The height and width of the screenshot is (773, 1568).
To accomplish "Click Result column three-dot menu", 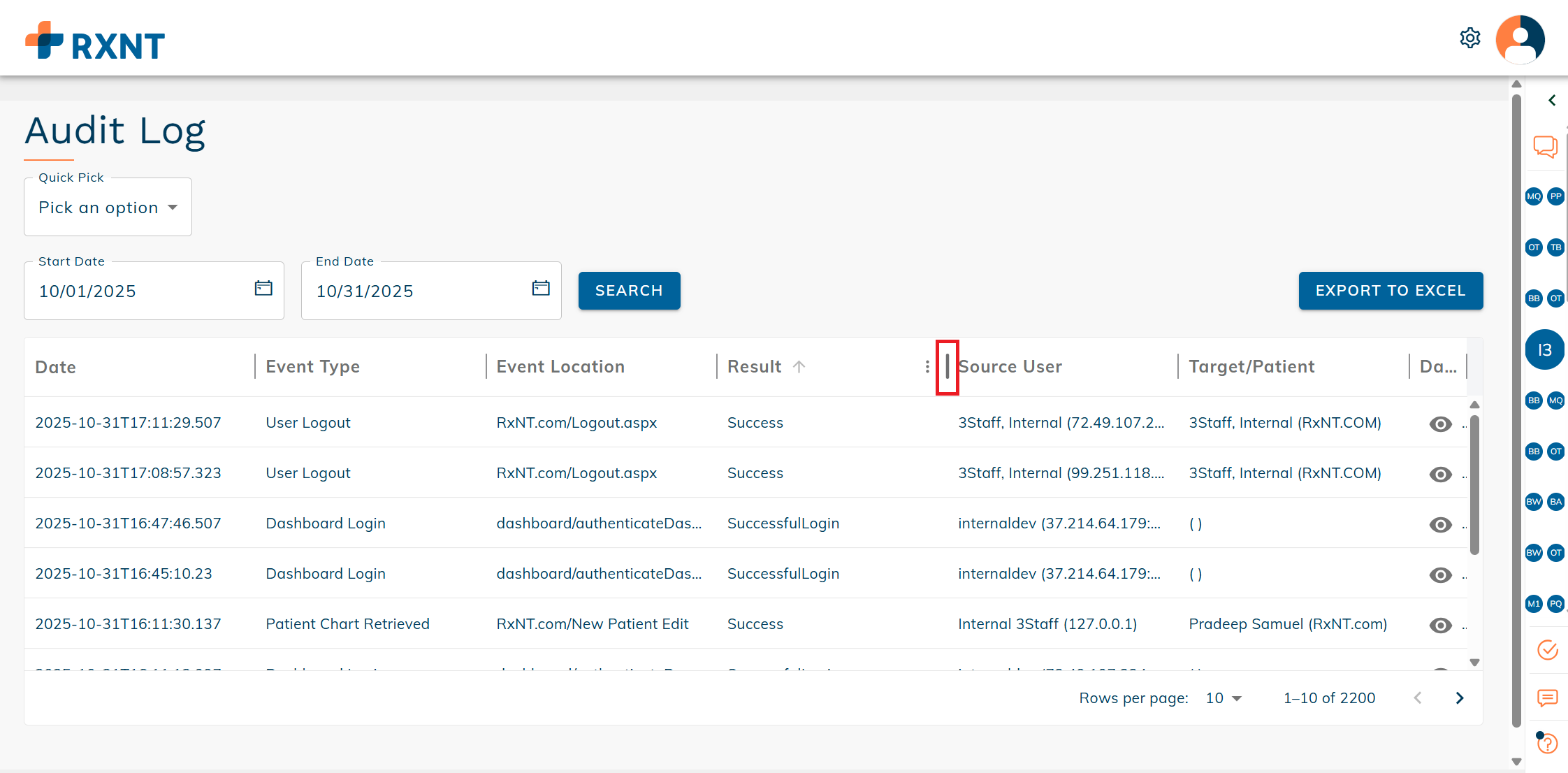I will click(927, 367).
